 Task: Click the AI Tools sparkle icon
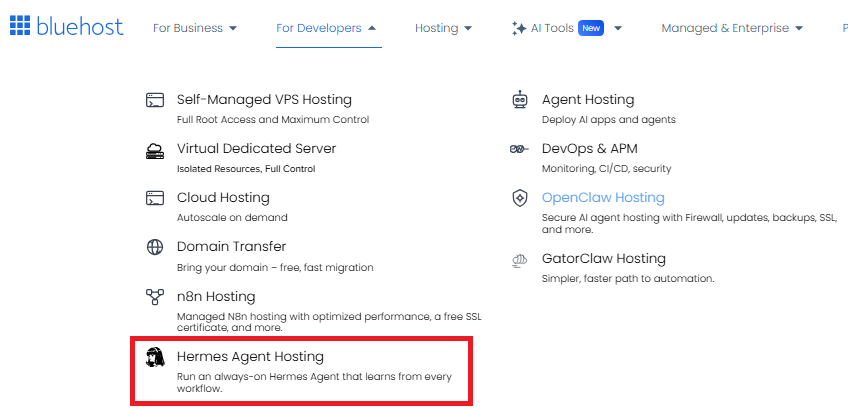pyautogui.click(x=519, y=29)
